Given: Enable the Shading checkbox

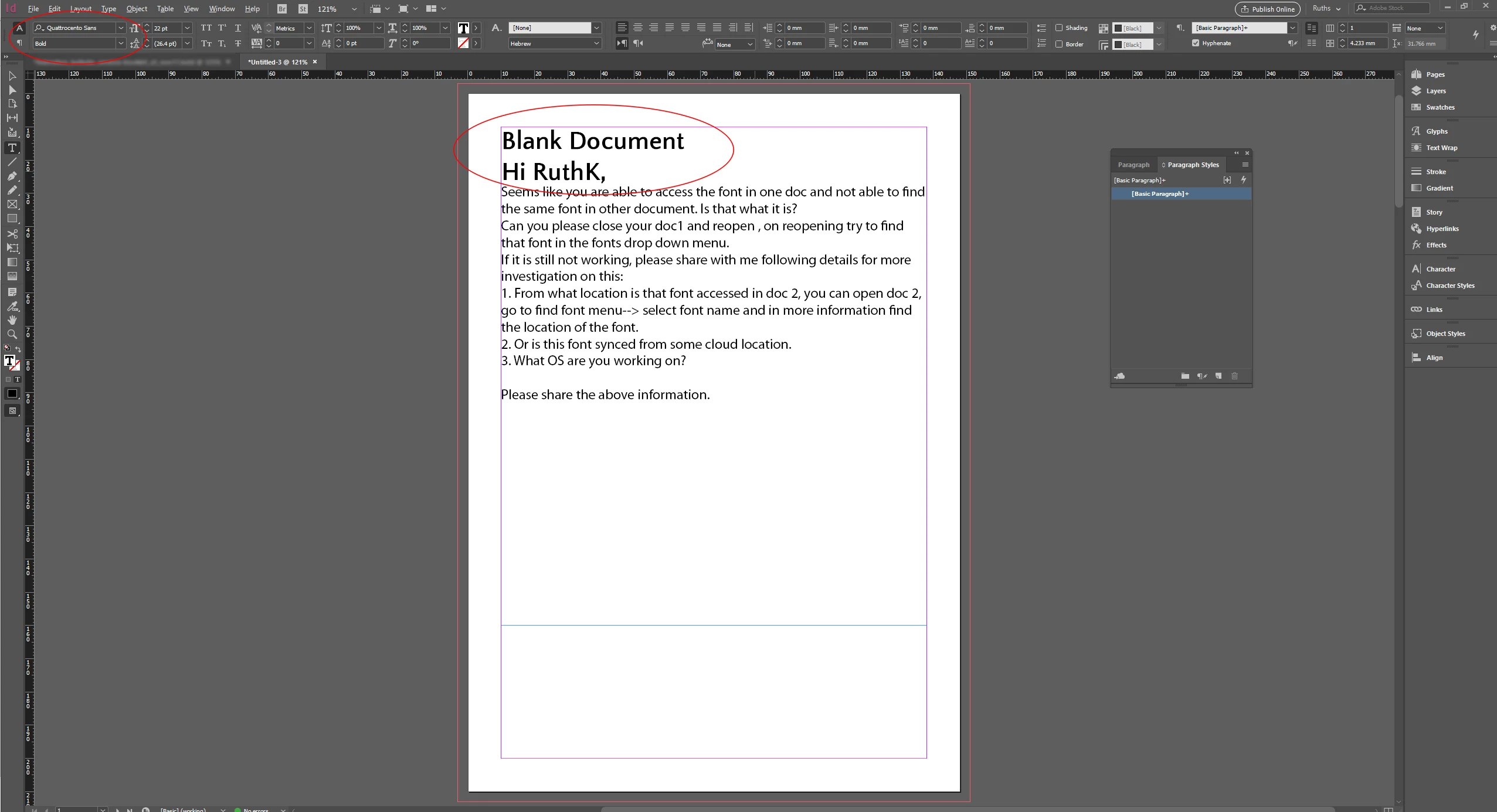Looking at the screenshot, I should click(x=1059, y=28).
